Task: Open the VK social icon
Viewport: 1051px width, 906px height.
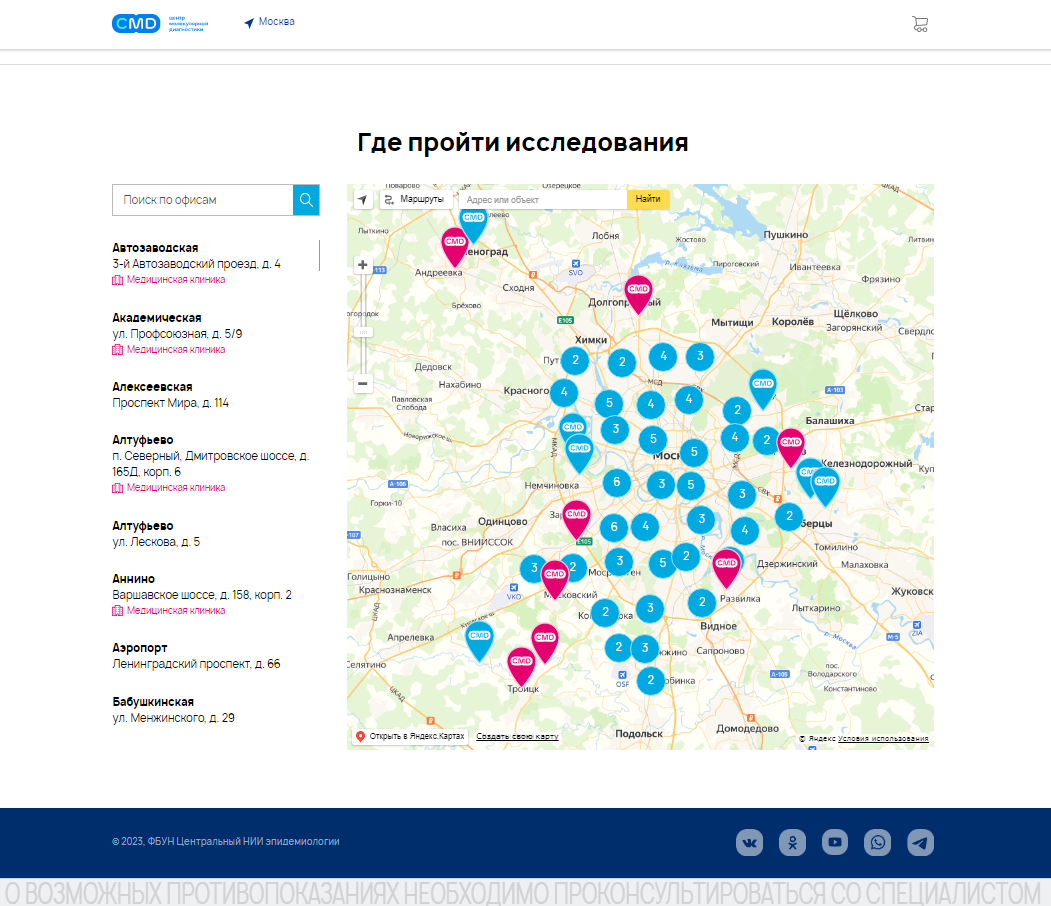Action: click(x=749, y=842)
